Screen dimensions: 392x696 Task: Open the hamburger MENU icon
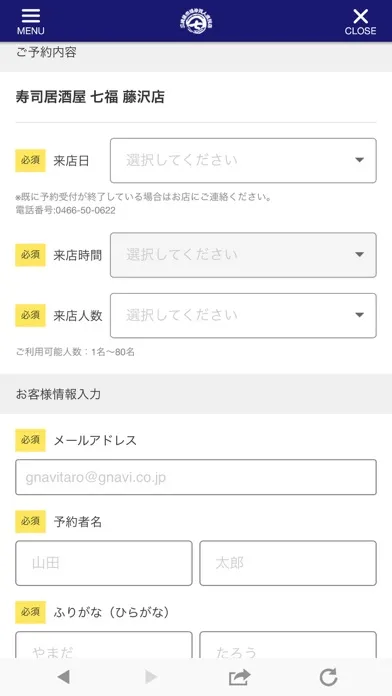(x=31, y=21)
